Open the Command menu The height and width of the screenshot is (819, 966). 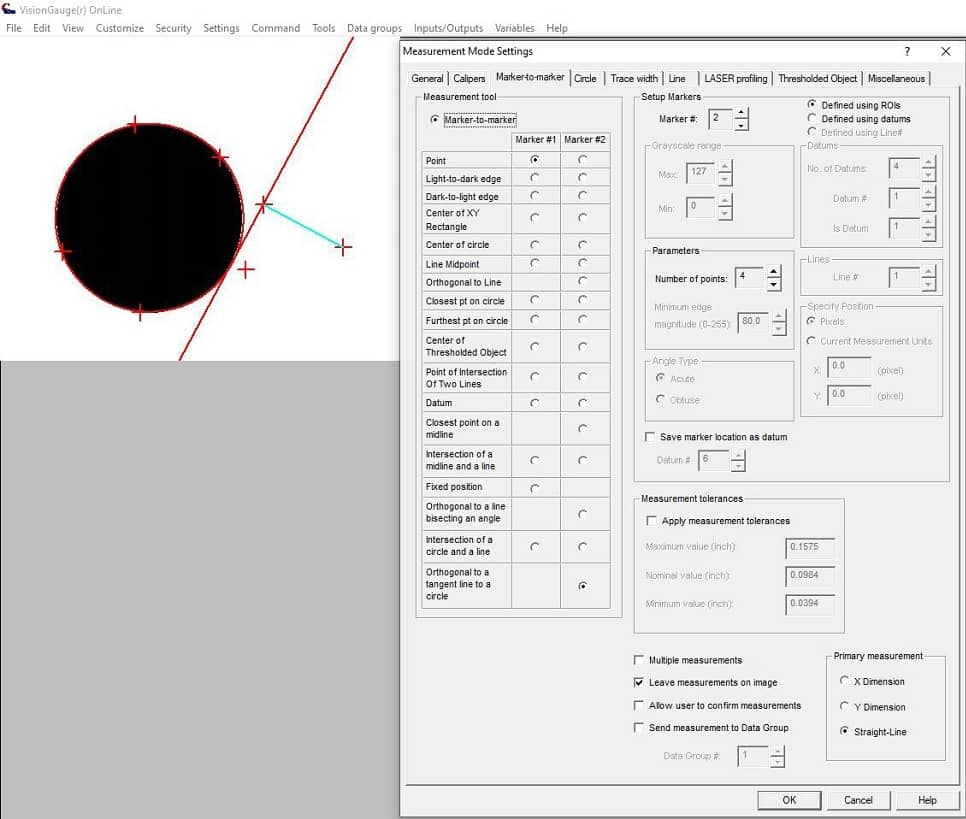pos(275,28)
